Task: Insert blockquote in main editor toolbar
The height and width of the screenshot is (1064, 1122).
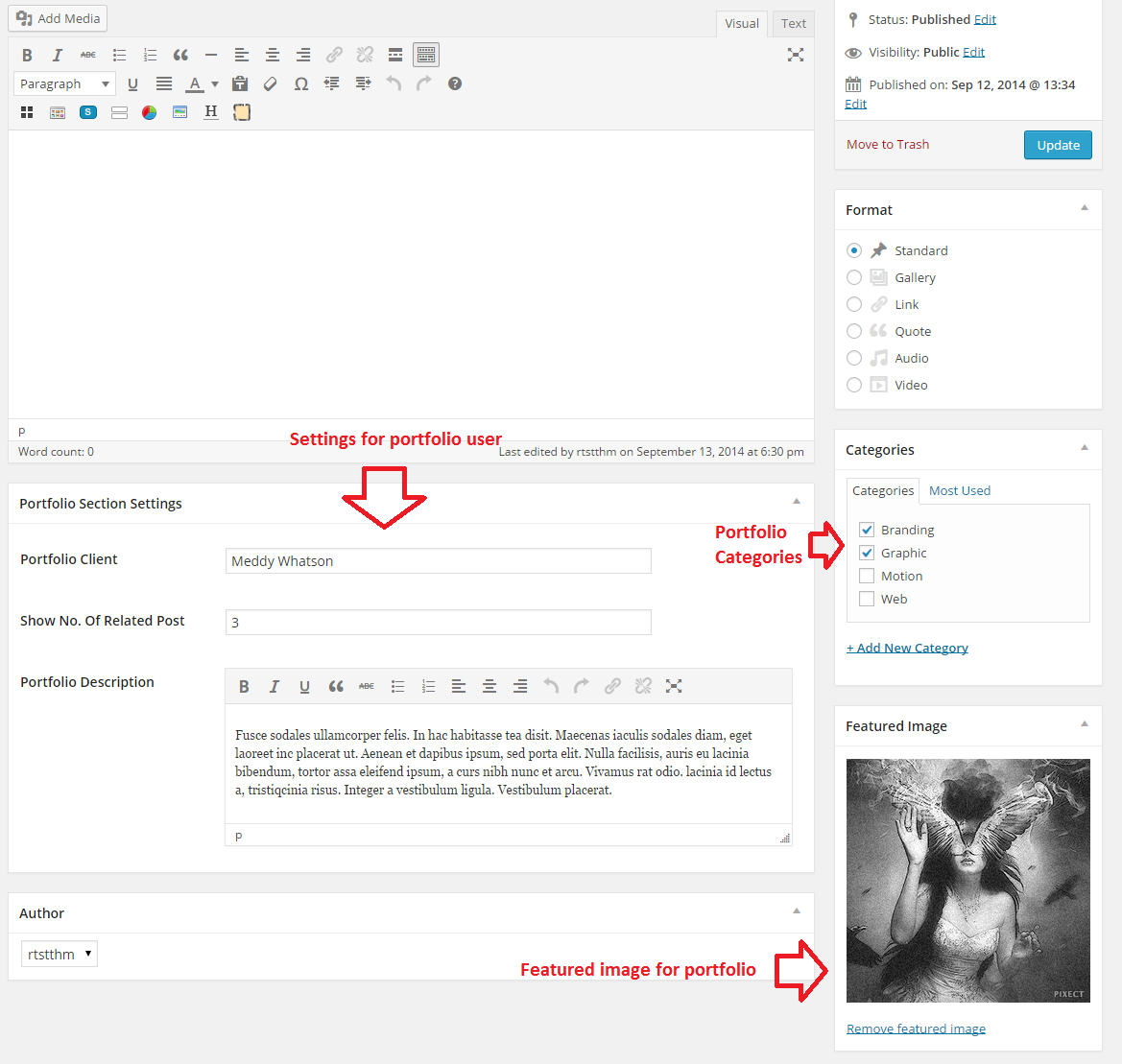Action: (x=180, y=55)
